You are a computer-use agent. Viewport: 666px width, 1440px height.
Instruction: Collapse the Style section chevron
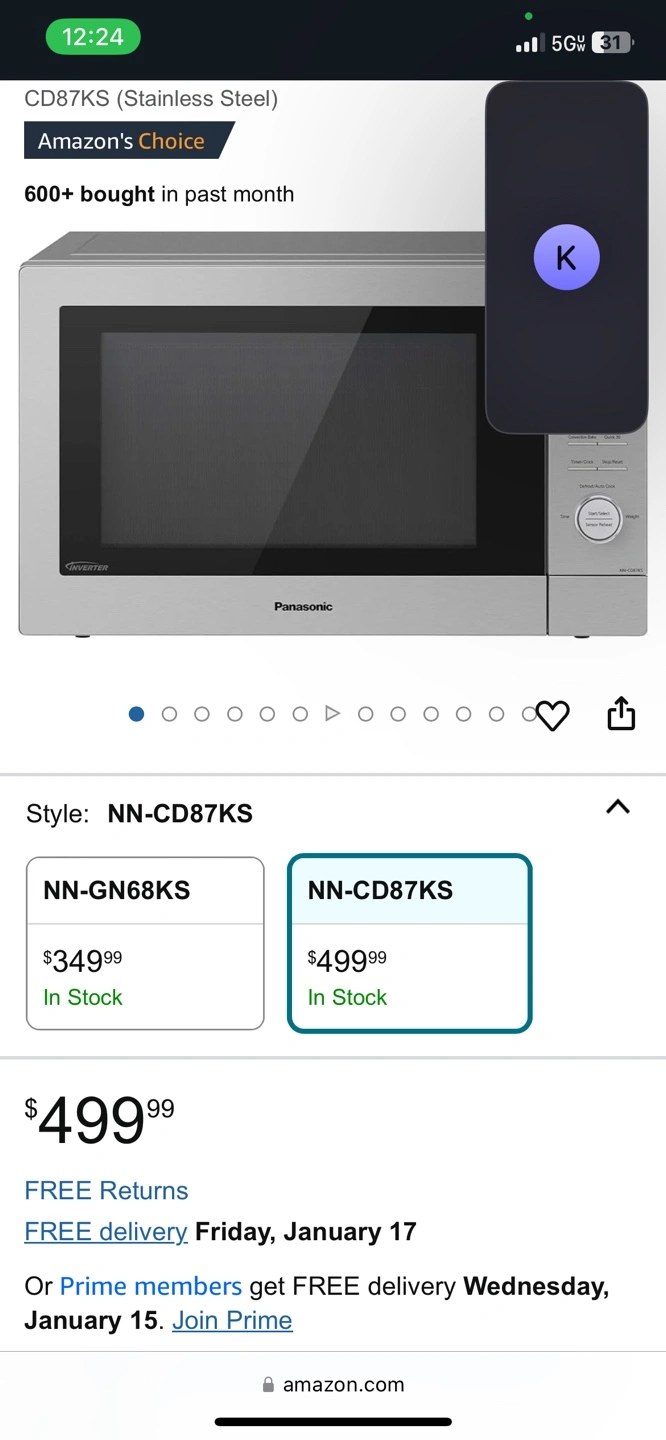(618, 807)
